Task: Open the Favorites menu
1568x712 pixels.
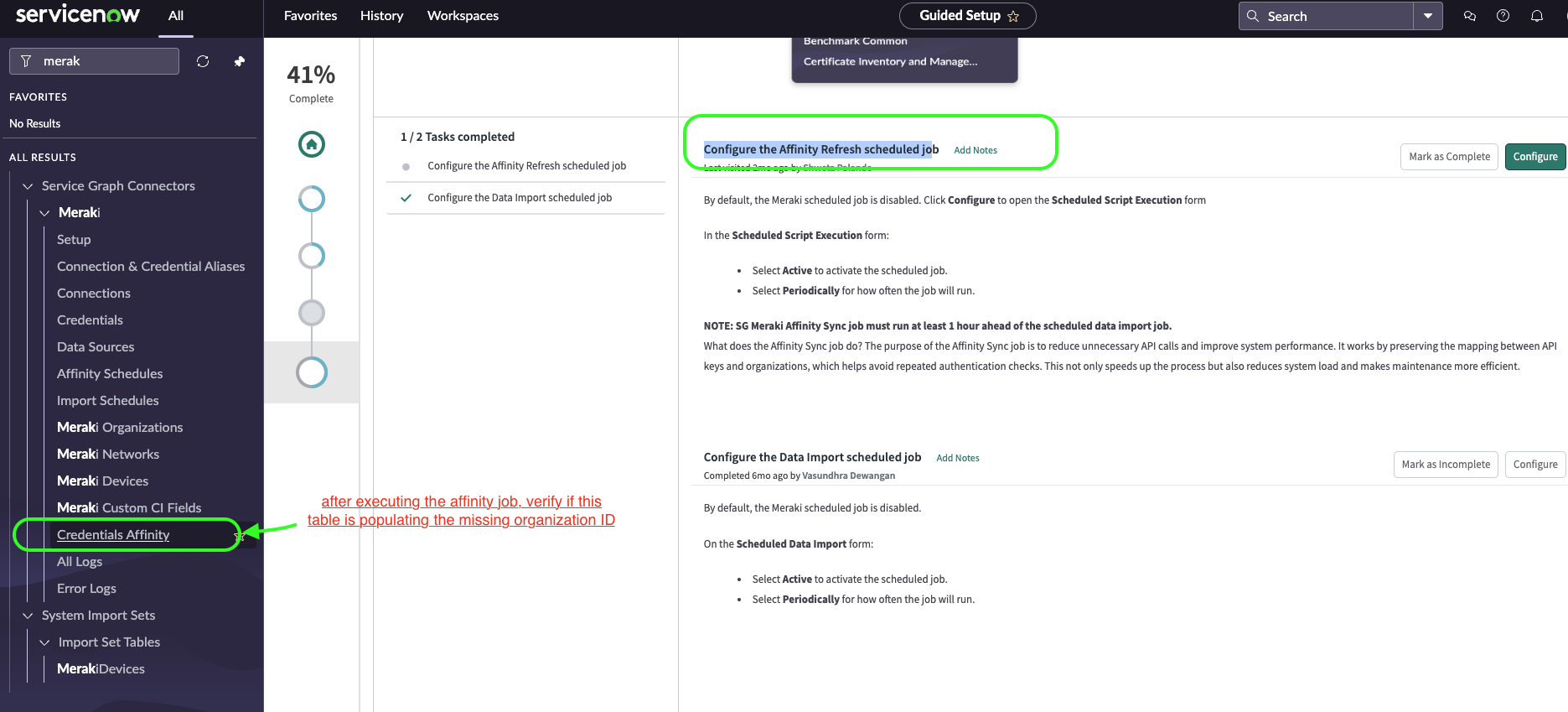Action: click(x=310, y=16)
